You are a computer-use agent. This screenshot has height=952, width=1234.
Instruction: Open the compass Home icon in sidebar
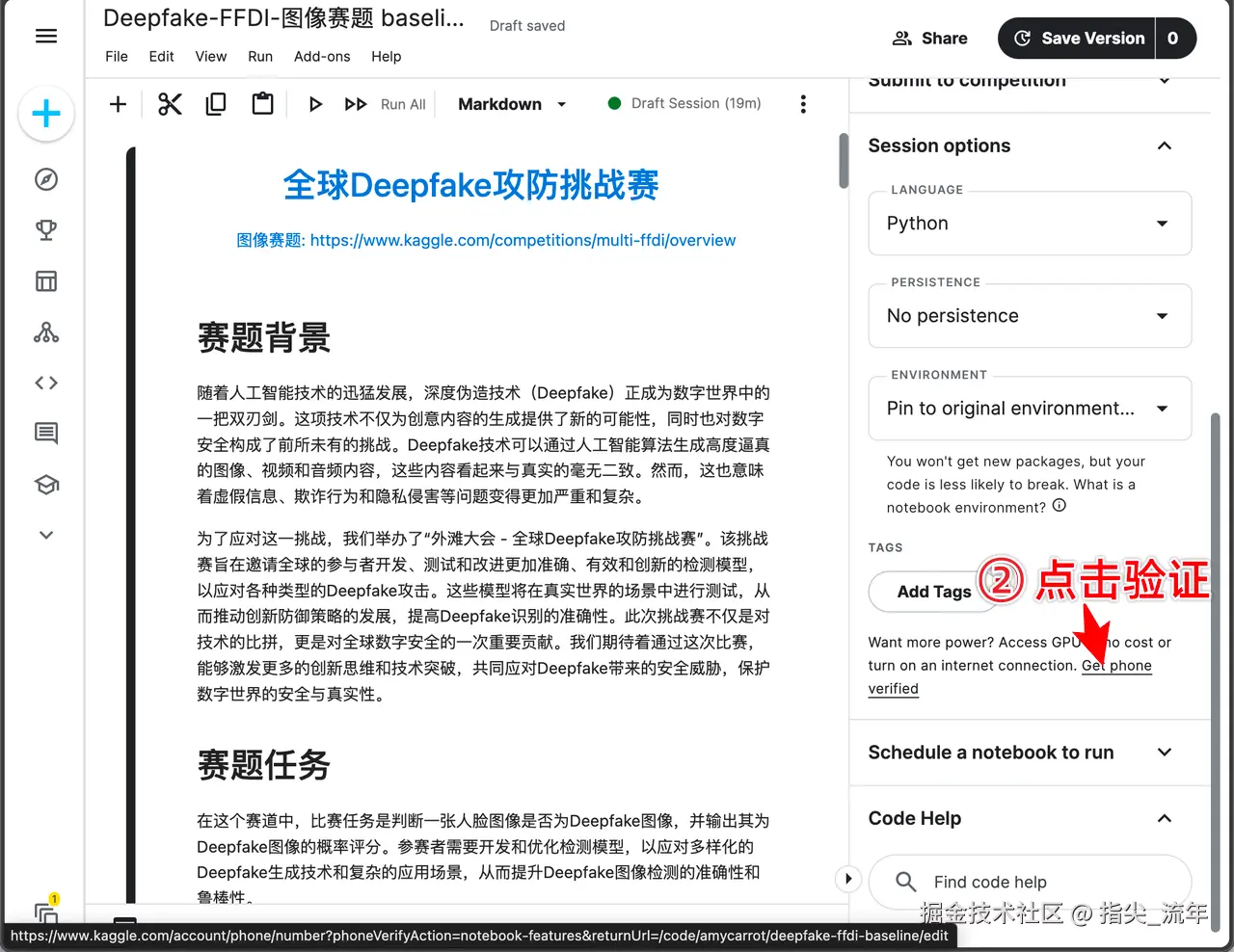tap(46, 179)
